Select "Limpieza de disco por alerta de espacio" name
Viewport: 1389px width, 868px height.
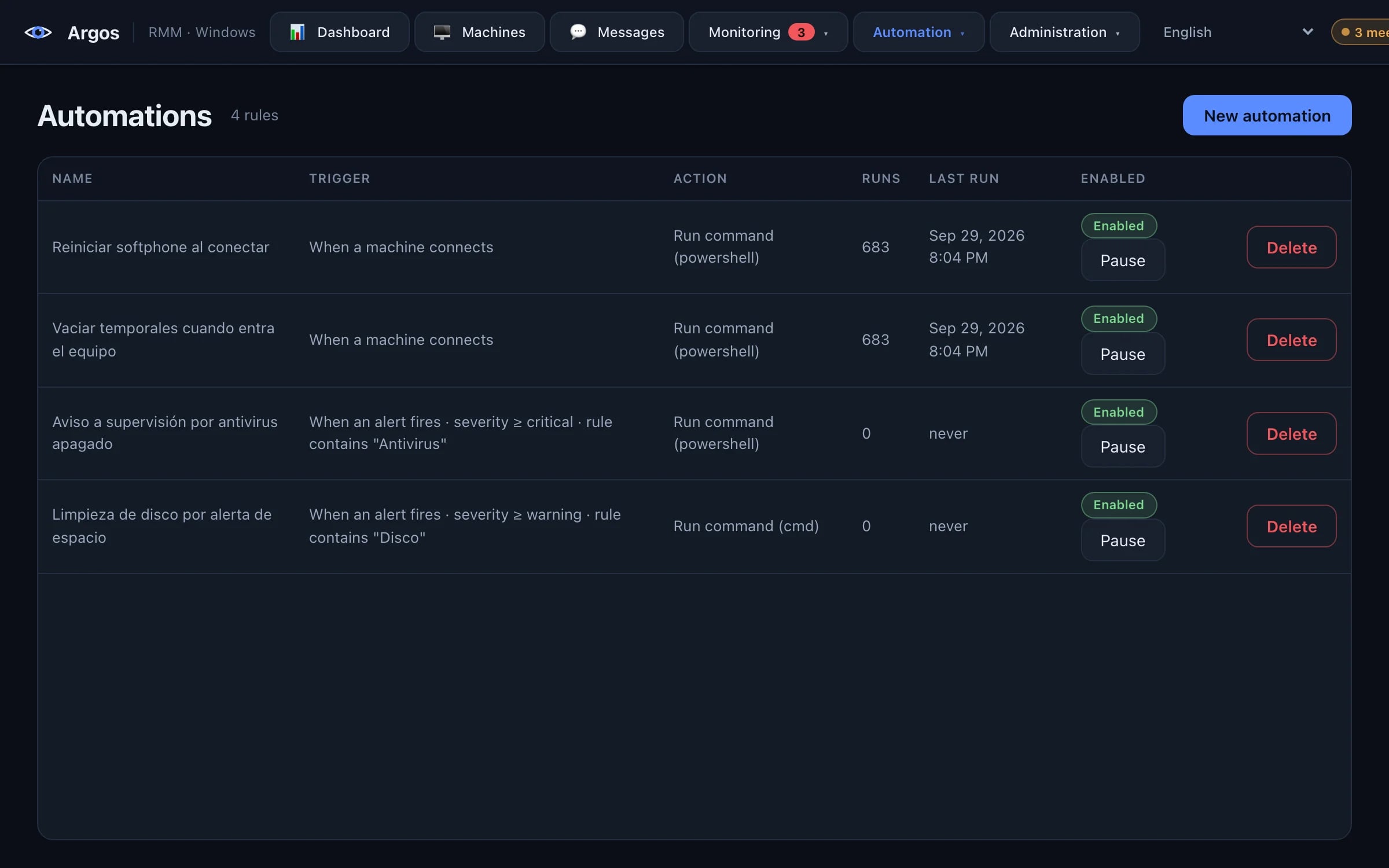coord(161,526)
